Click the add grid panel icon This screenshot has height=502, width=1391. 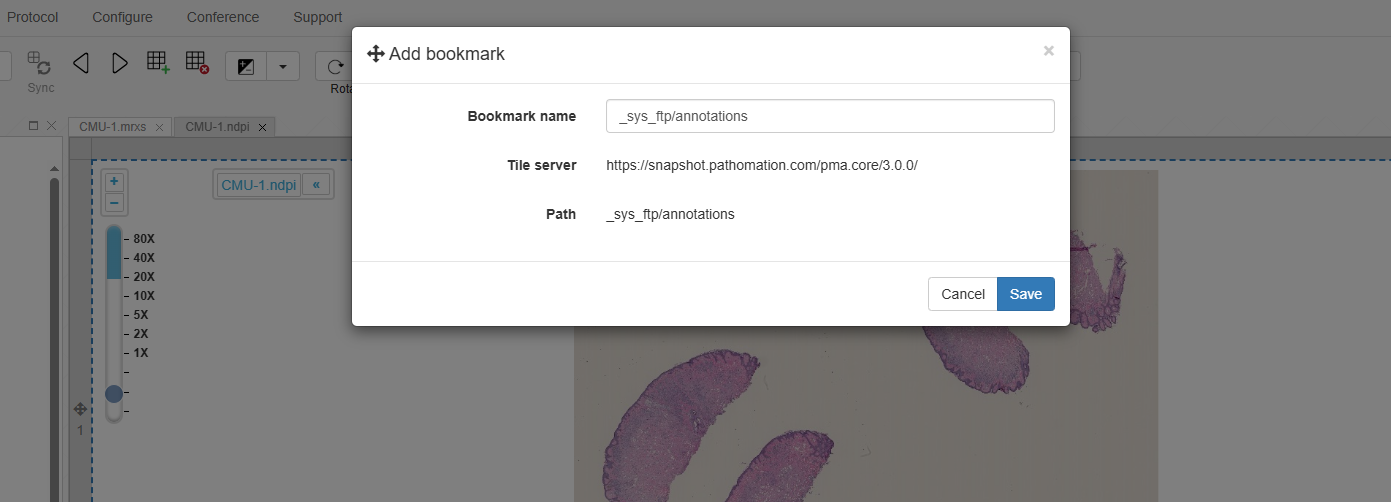158,63
